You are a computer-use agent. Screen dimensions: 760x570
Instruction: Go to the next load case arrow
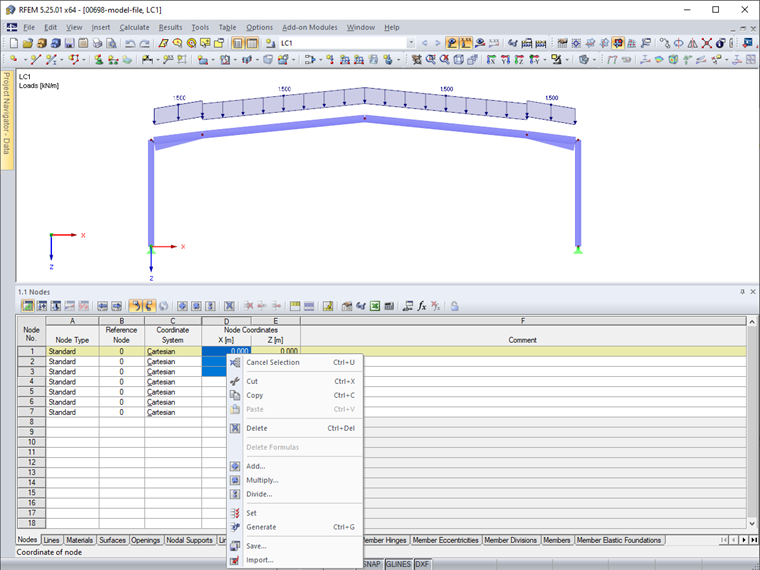[438, 43]
